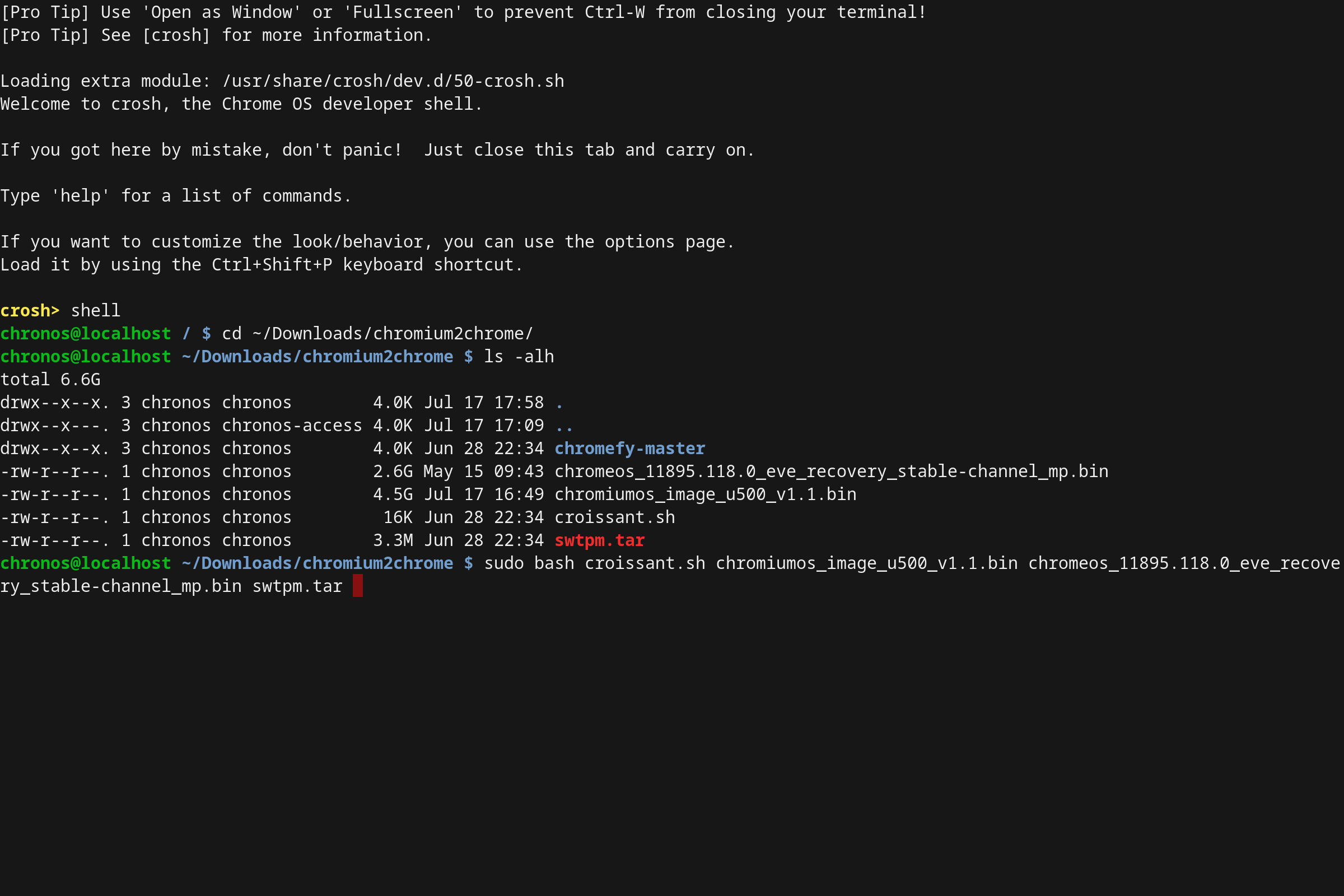Screen dimensions: 1344x896
Task: Click 'Welcome to crosh' line
Action: pyautogui.click(x=242, y=104)
